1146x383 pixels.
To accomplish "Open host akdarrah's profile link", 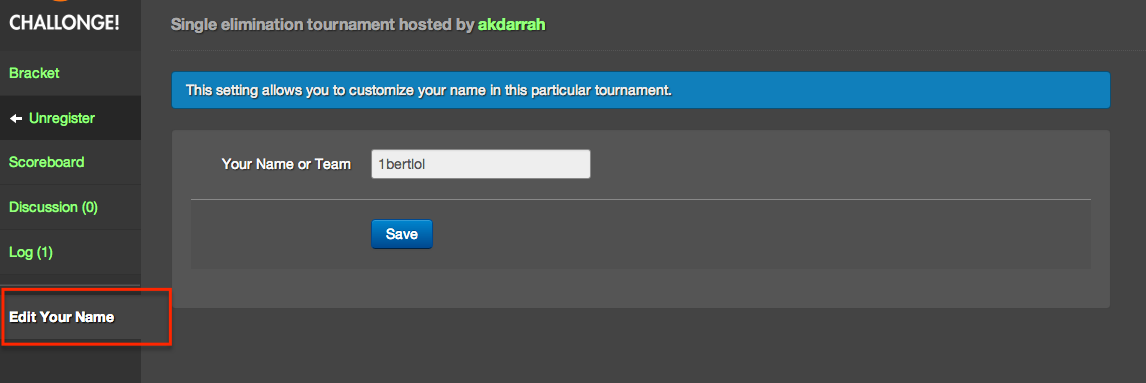I will tap(512, 25).
